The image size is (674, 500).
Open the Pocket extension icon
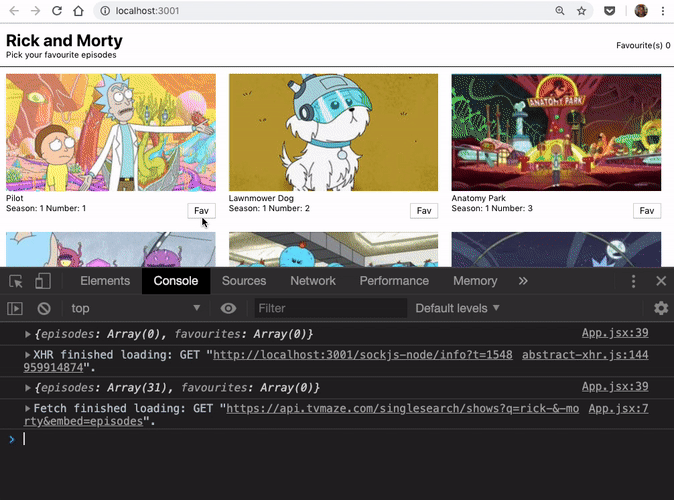click(610, 11)
